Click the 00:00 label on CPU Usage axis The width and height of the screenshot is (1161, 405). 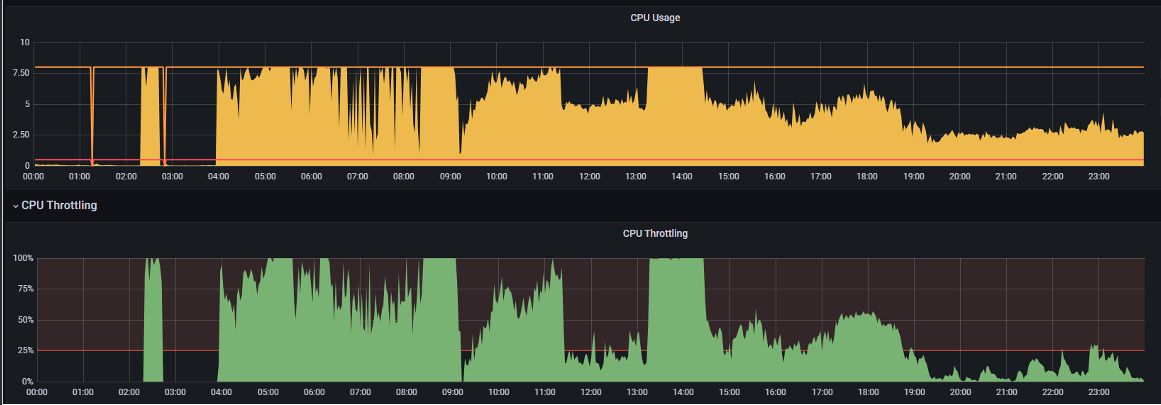point(33,176)
